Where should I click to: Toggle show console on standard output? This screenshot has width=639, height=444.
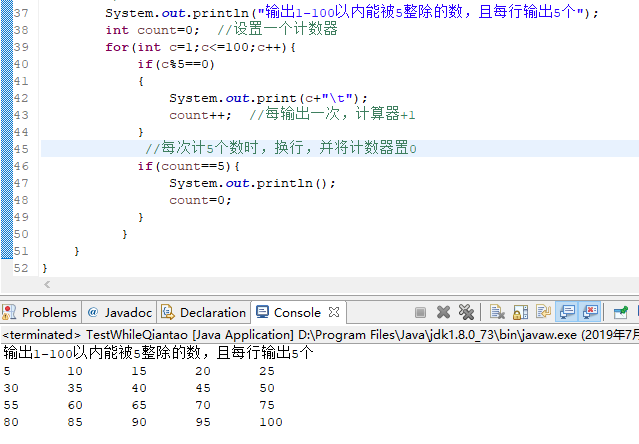567,312
